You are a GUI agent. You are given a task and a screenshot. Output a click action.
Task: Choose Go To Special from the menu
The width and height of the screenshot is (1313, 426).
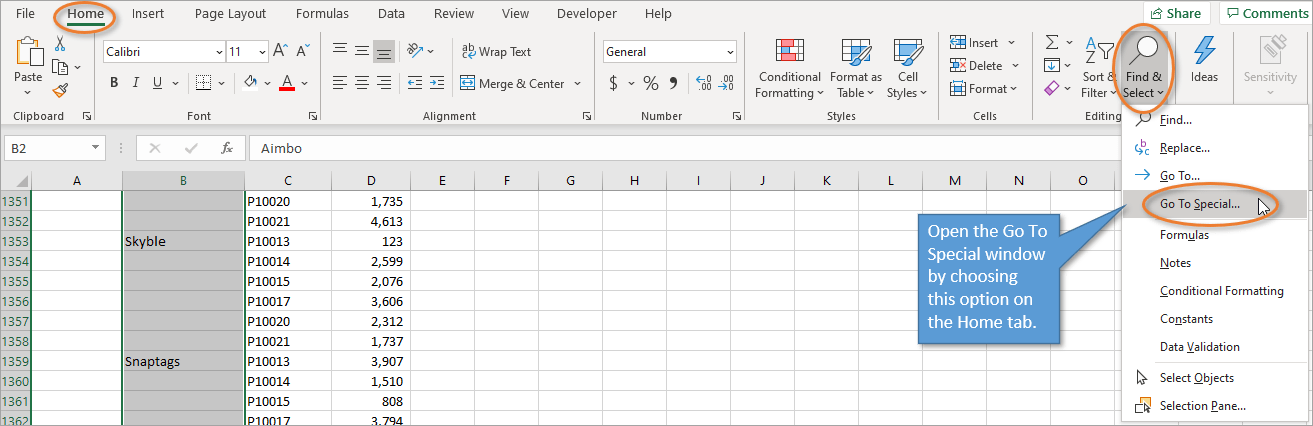[1199, 204]
